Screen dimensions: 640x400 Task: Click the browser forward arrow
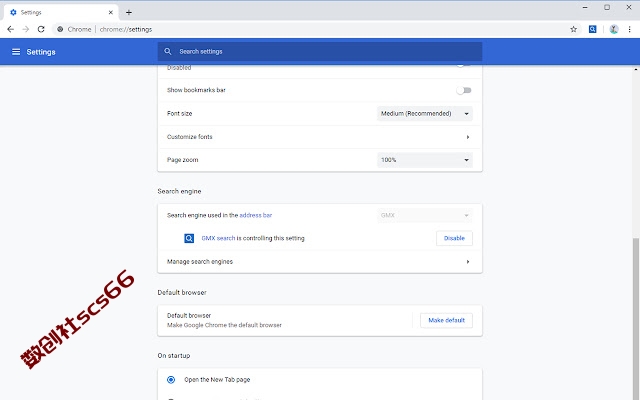click(x=26, y=29)
